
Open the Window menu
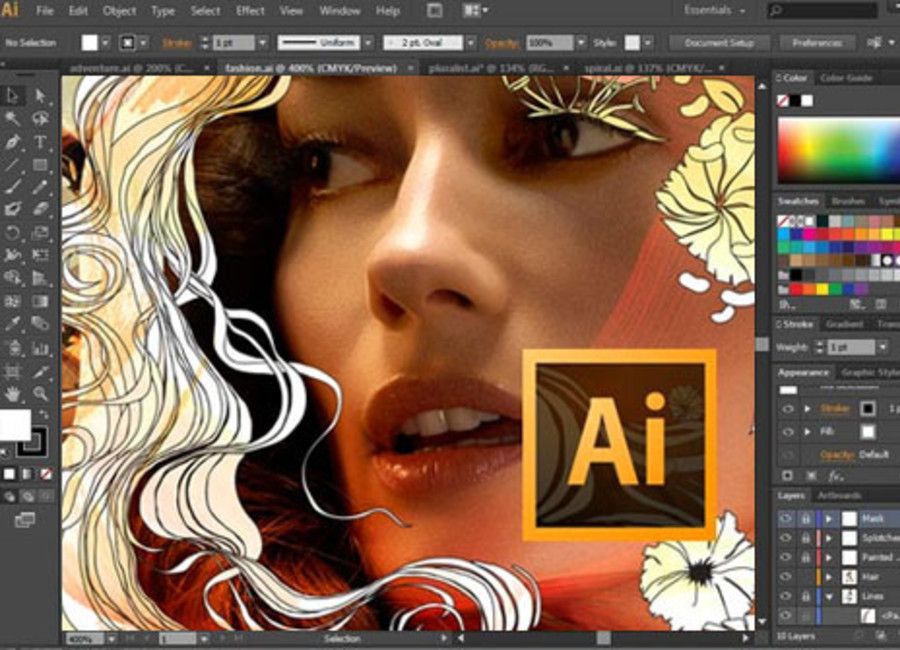339,11
